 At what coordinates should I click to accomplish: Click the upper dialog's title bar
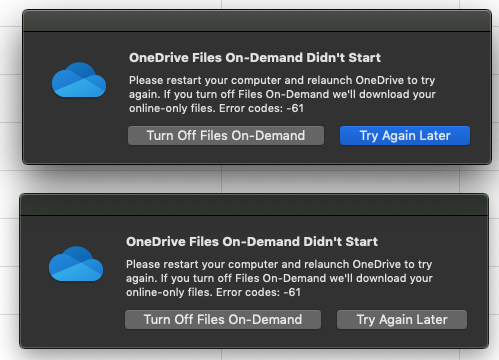click(257, 21)
